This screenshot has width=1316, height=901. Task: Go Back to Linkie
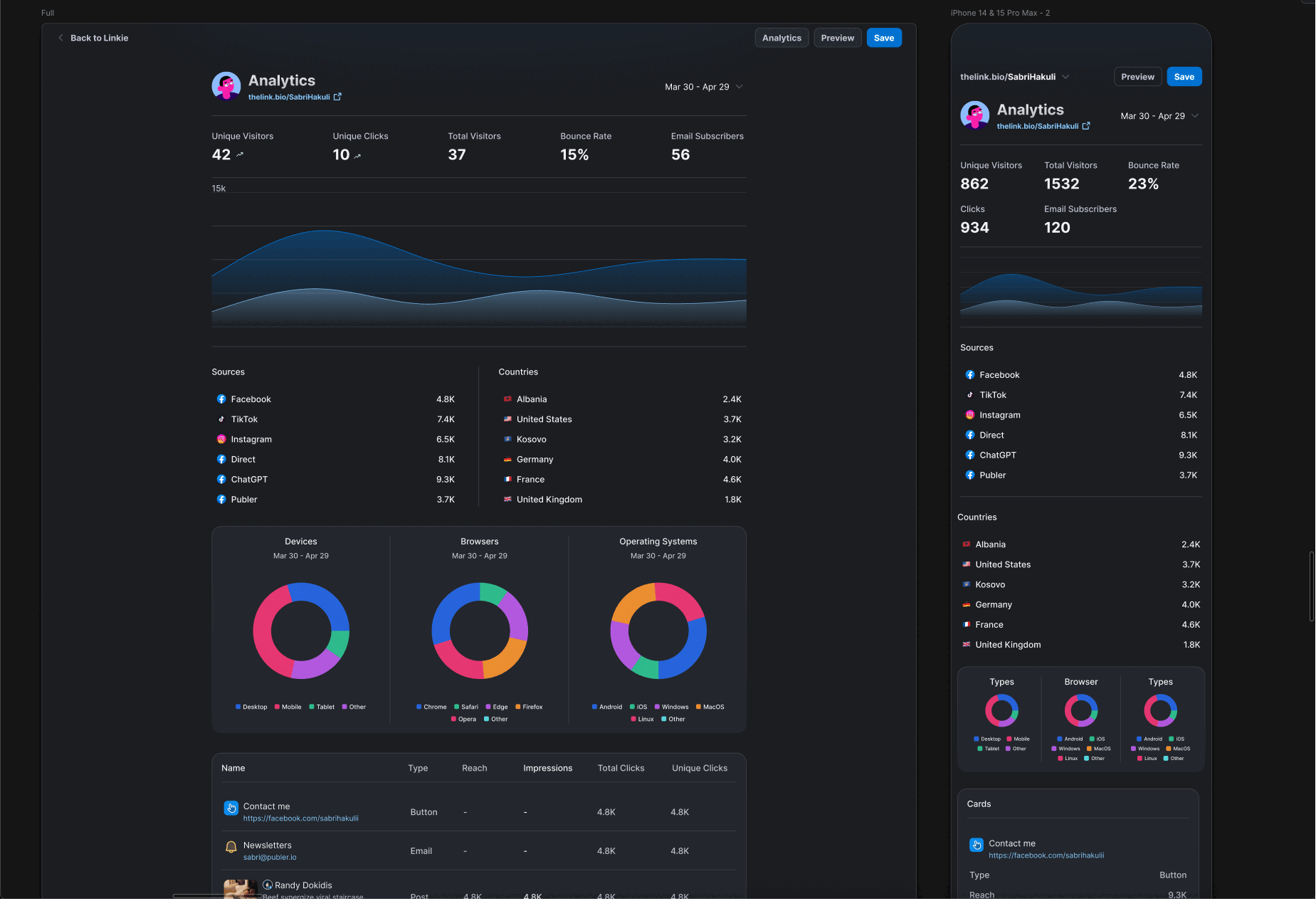[x=93, y=38]
